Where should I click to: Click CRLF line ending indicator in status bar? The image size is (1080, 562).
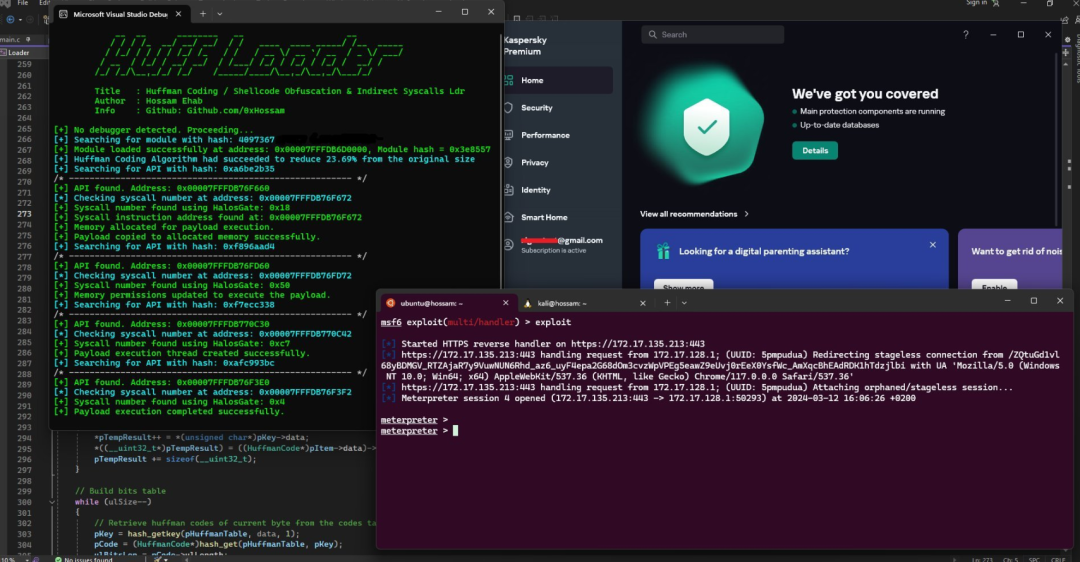point(1058,559)
